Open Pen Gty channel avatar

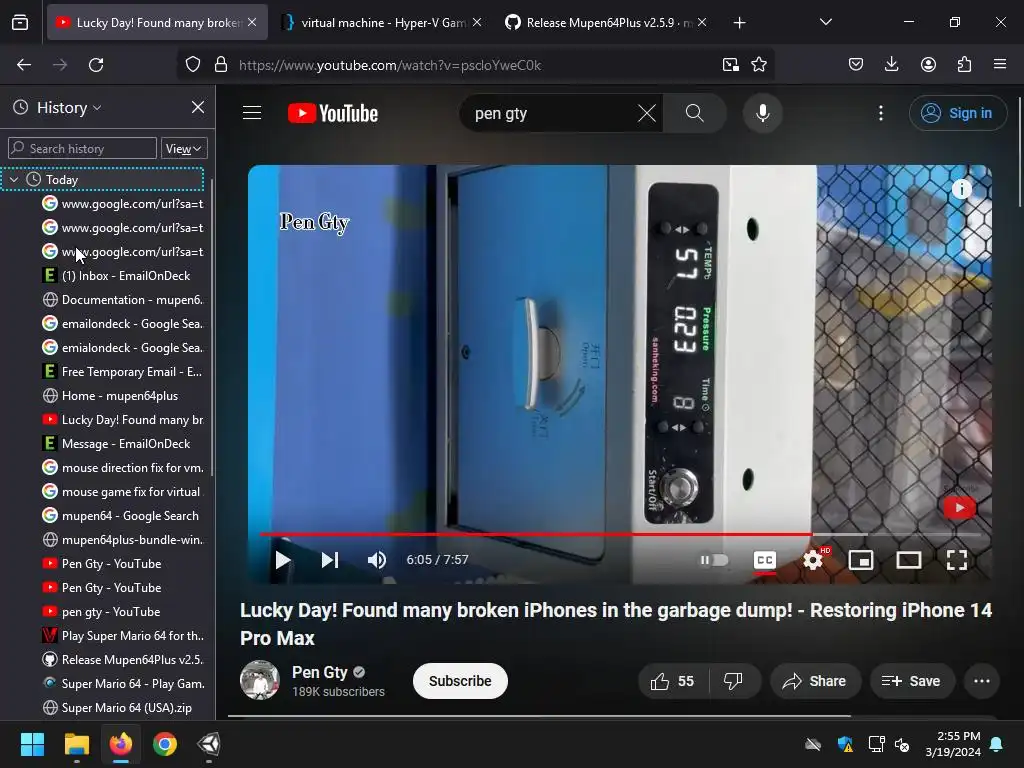coord(260,680)
